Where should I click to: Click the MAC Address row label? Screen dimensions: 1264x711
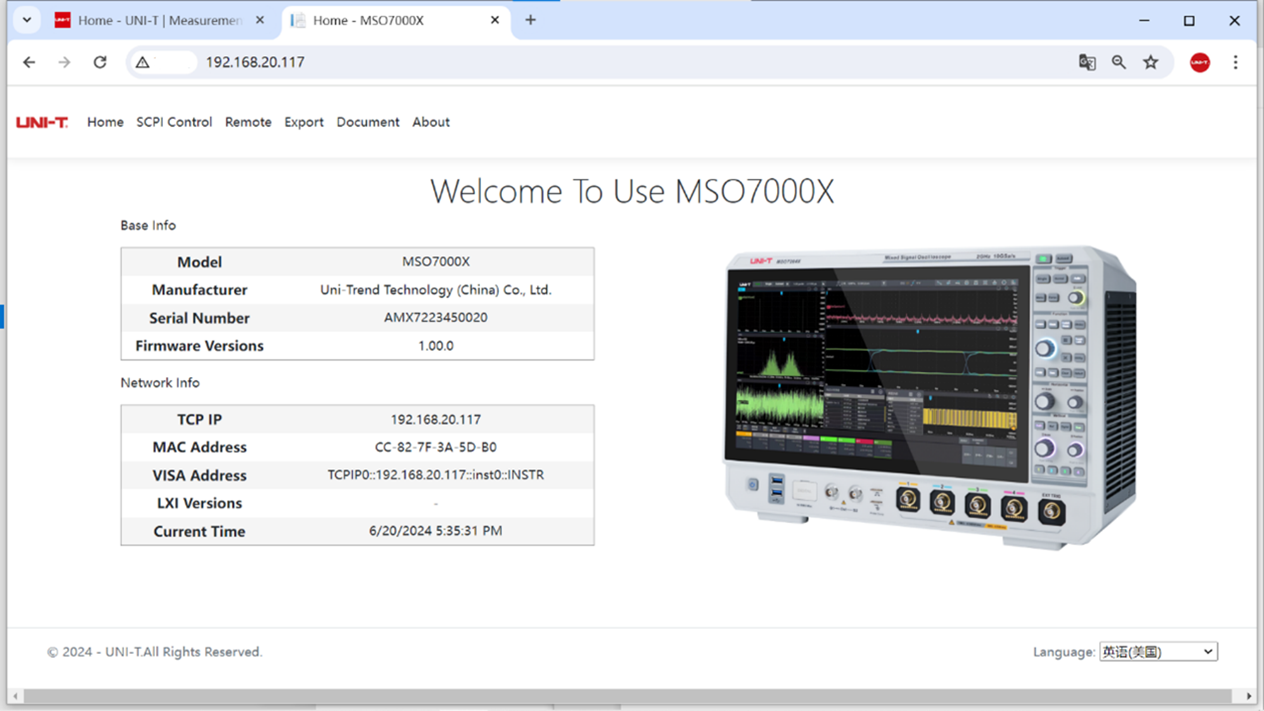[199, 448]
